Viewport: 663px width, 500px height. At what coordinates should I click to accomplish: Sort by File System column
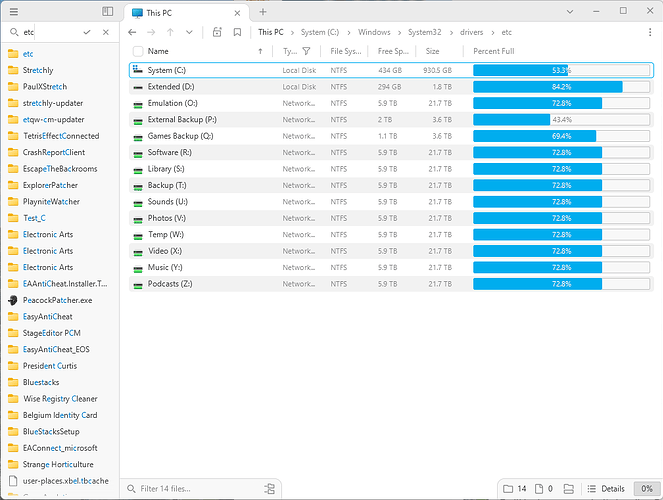click(x=345, y=51)
